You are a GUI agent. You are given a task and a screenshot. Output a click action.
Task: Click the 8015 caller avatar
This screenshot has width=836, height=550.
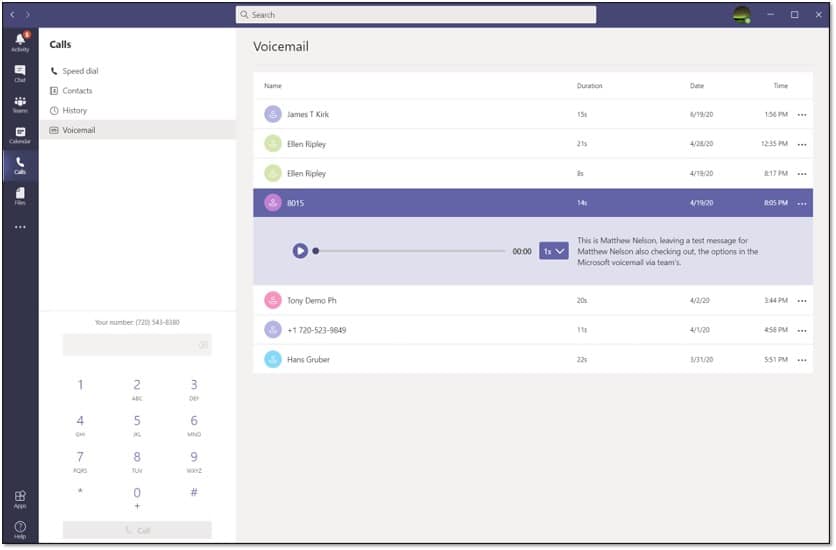(273, 203)
